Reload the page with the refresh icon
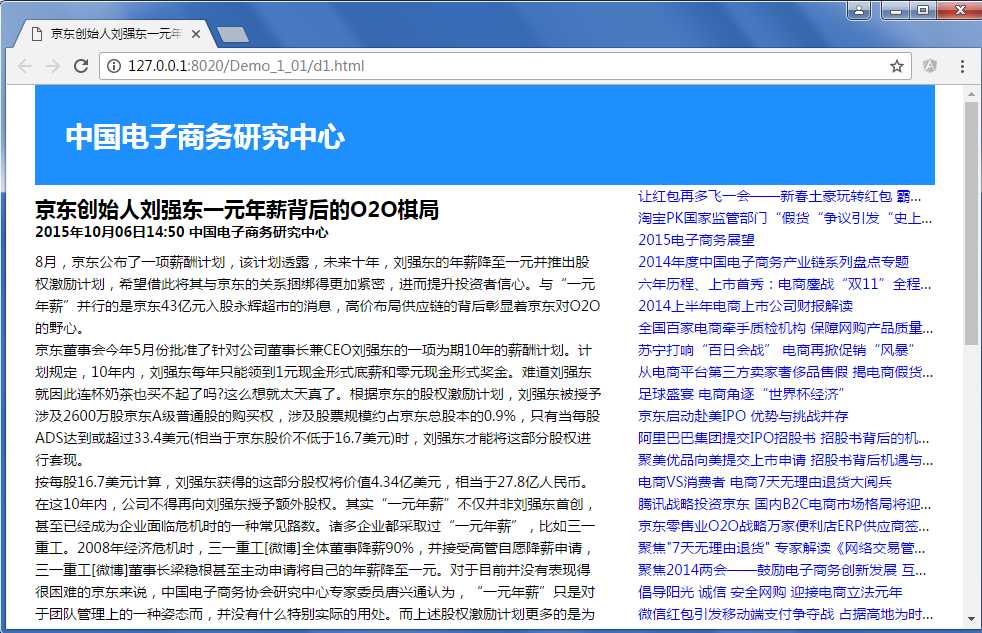Viewport: 982px width, 633px height. pos(81,66)
